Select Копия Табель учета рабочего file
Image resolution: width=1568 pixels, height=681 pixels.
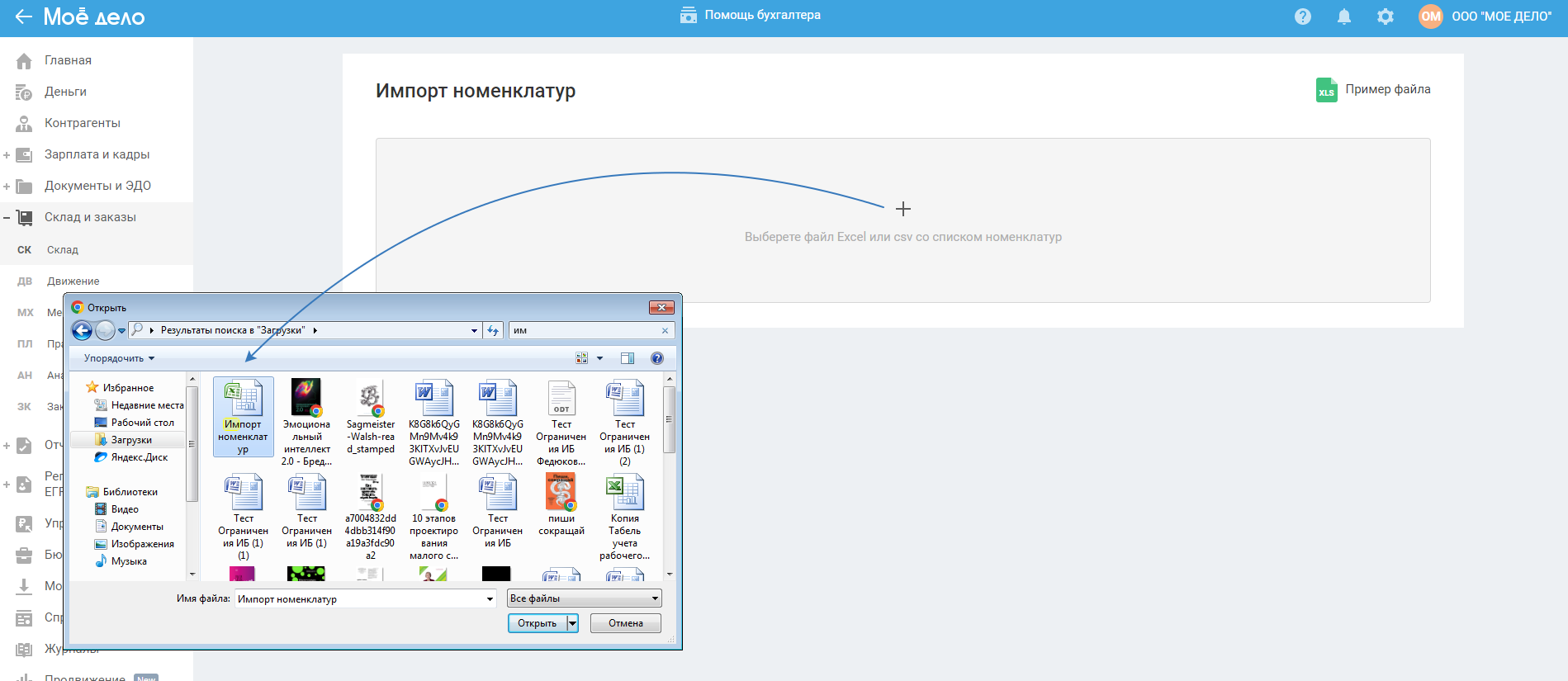coord(625,517)
